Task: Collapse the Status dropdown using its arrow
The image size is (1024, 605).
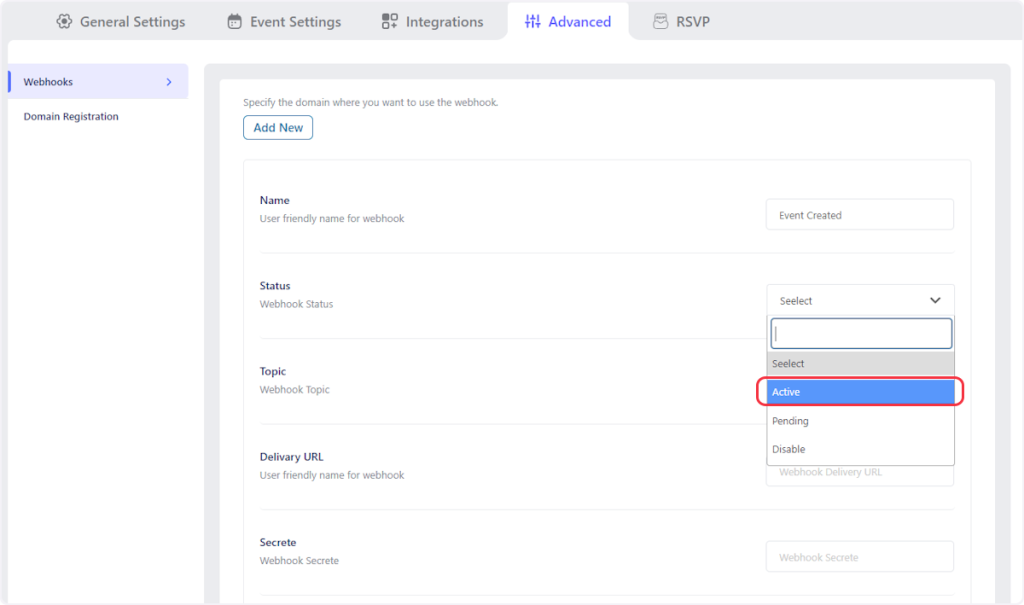Action: 935,300
